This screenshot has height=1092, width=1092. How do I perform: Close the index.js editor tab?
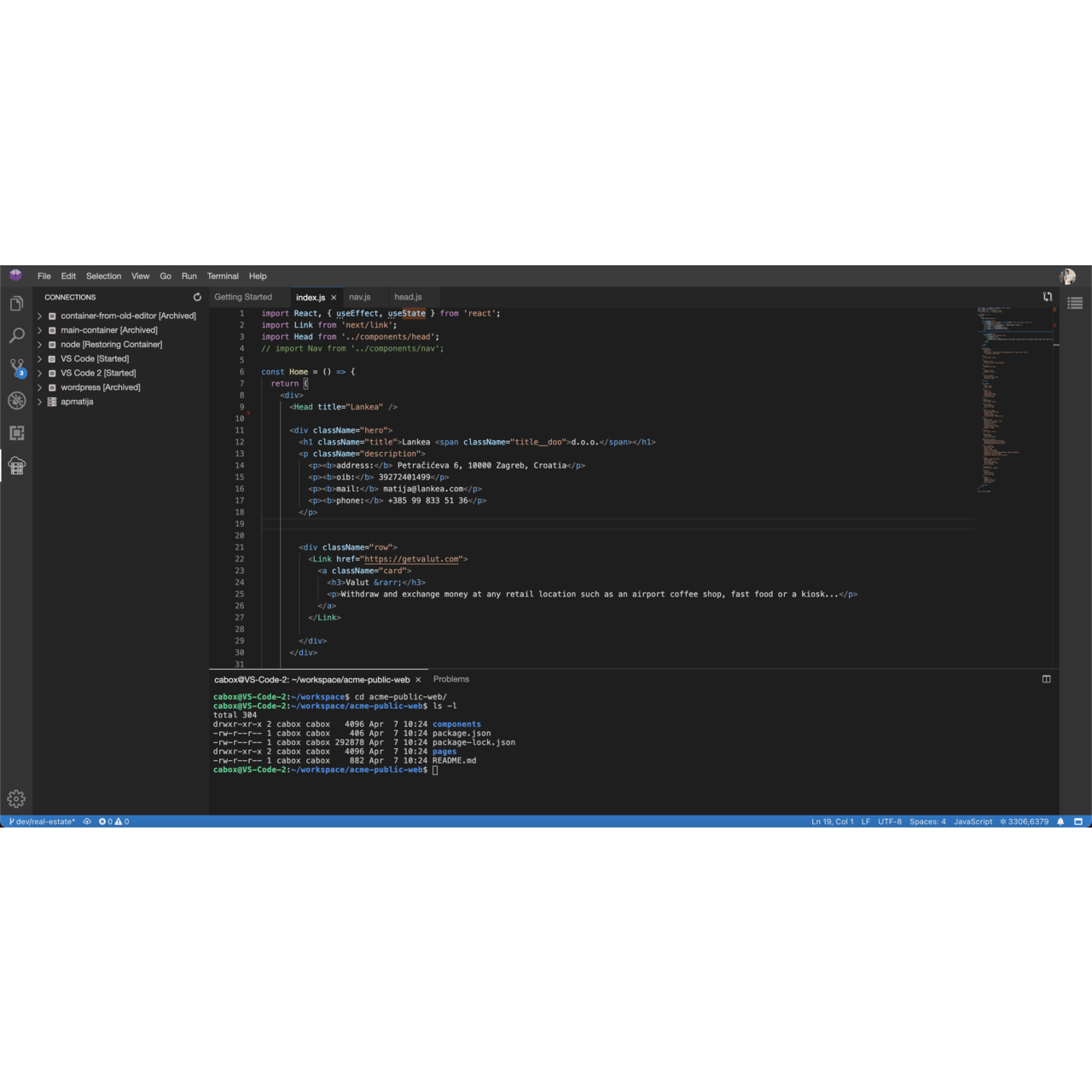click(334, 298)
